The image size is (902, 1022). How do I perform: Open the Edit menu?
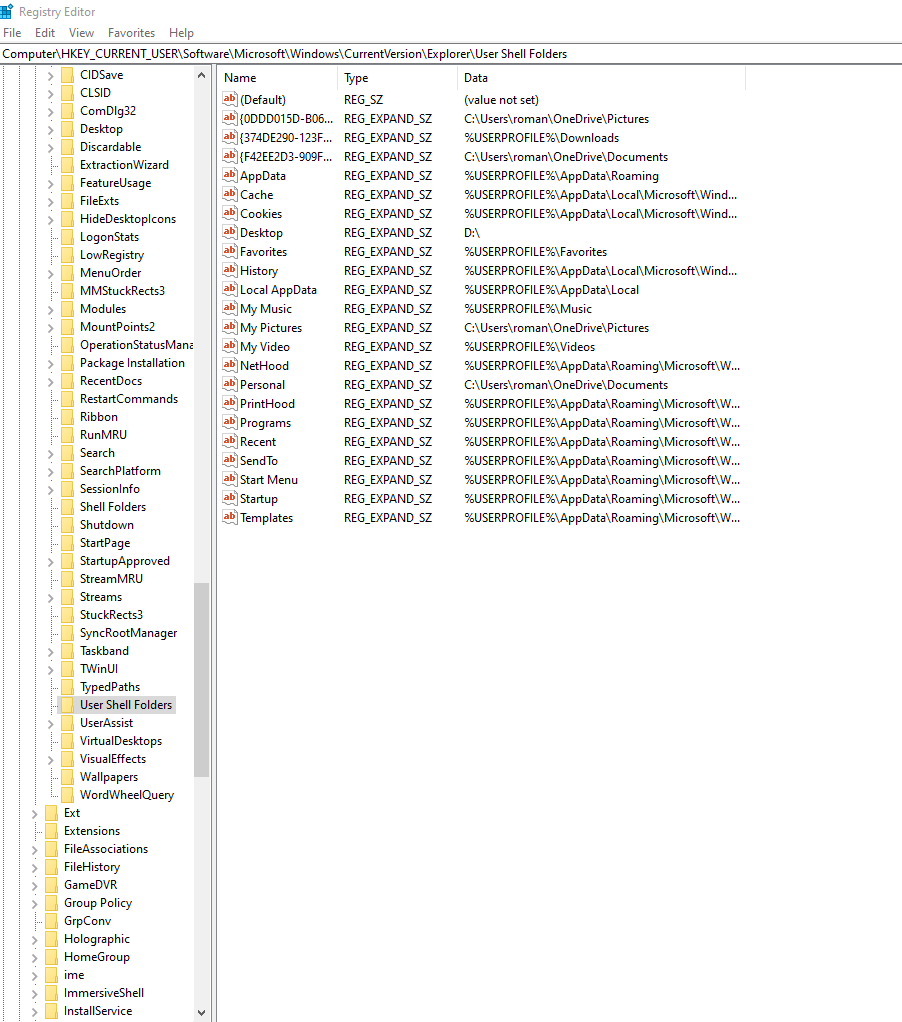[x=45, y=33]
